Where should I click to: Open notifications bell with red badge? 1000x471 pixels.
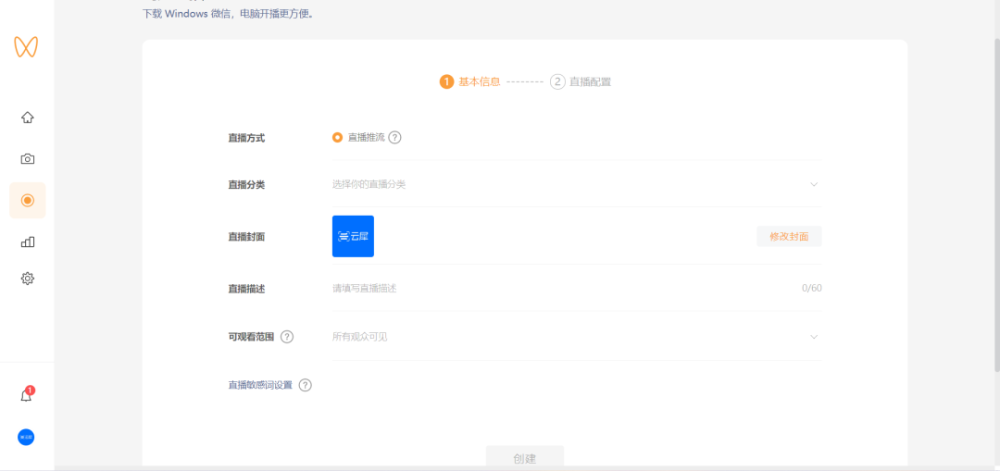26,395
